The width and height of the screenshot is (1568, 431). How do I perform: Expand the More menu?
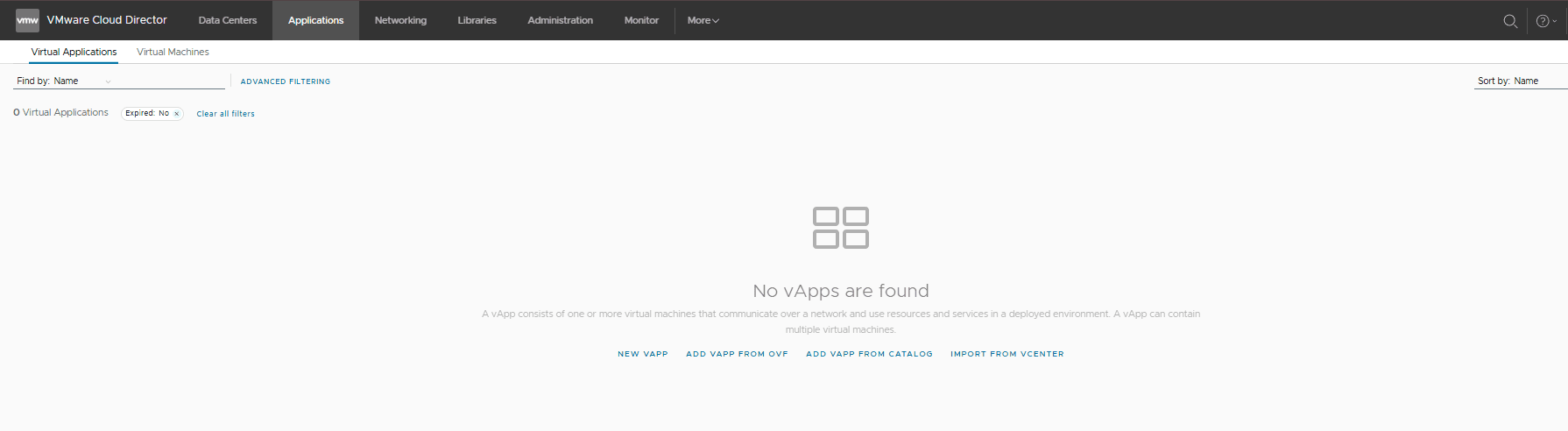pyautogui.click(x=703, y=20)
